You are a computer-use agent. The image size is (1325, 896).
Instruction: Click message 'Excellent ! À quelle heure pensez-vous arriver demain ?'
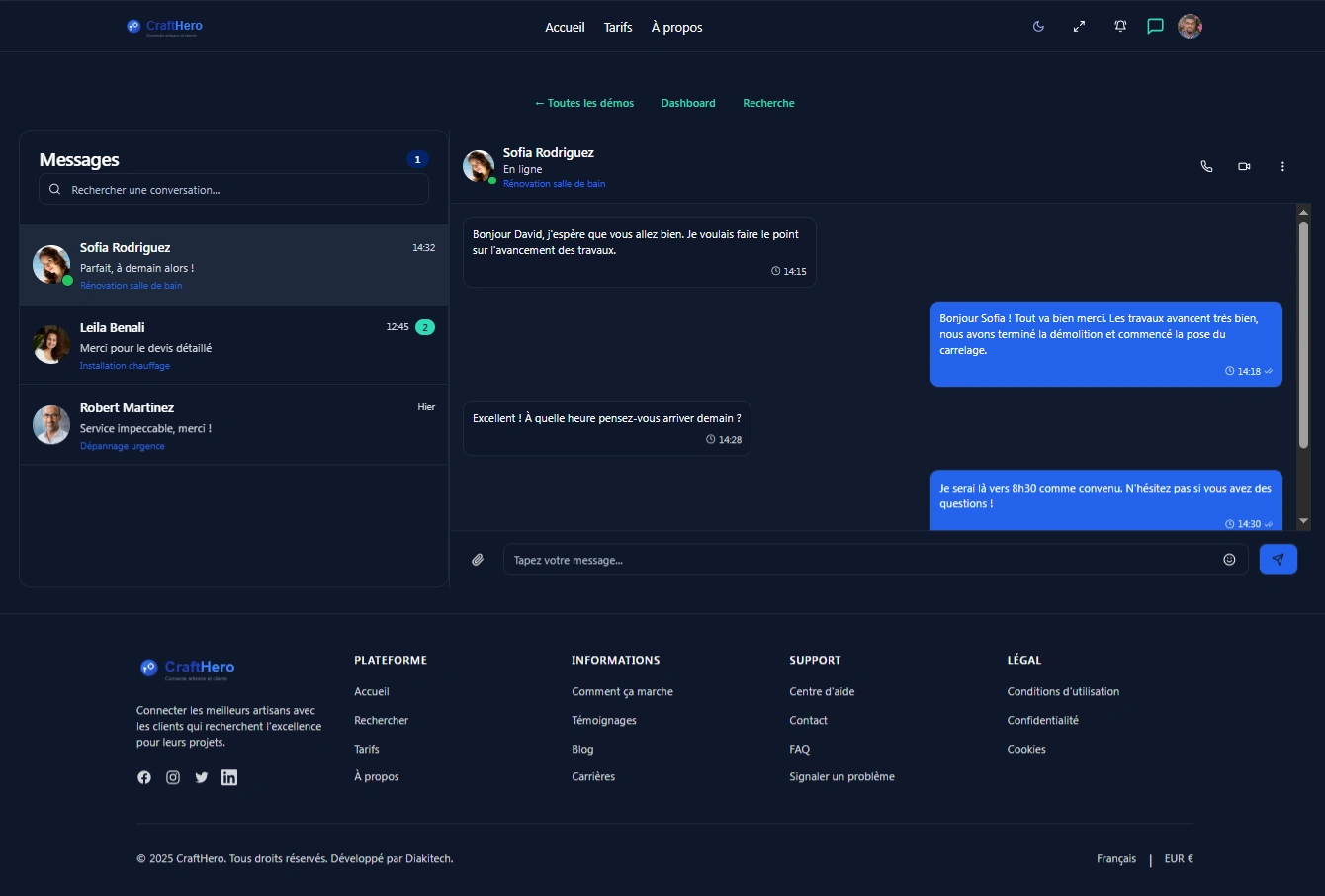(x=607, y=428)
